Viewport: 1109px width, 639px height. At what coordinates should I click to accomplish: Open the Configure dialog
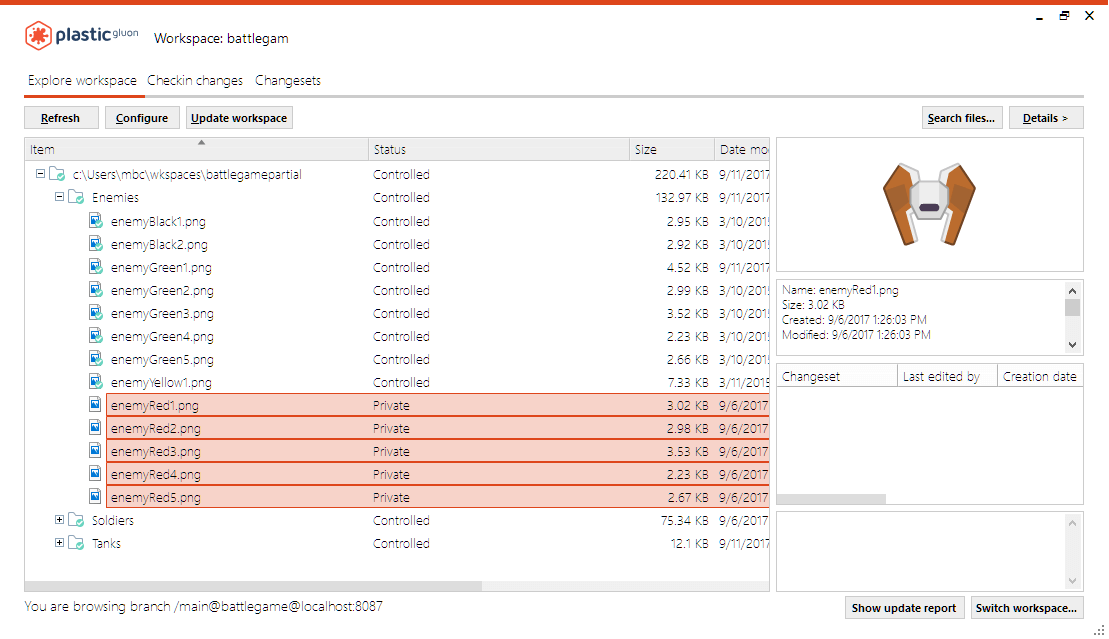coord(142,118)
